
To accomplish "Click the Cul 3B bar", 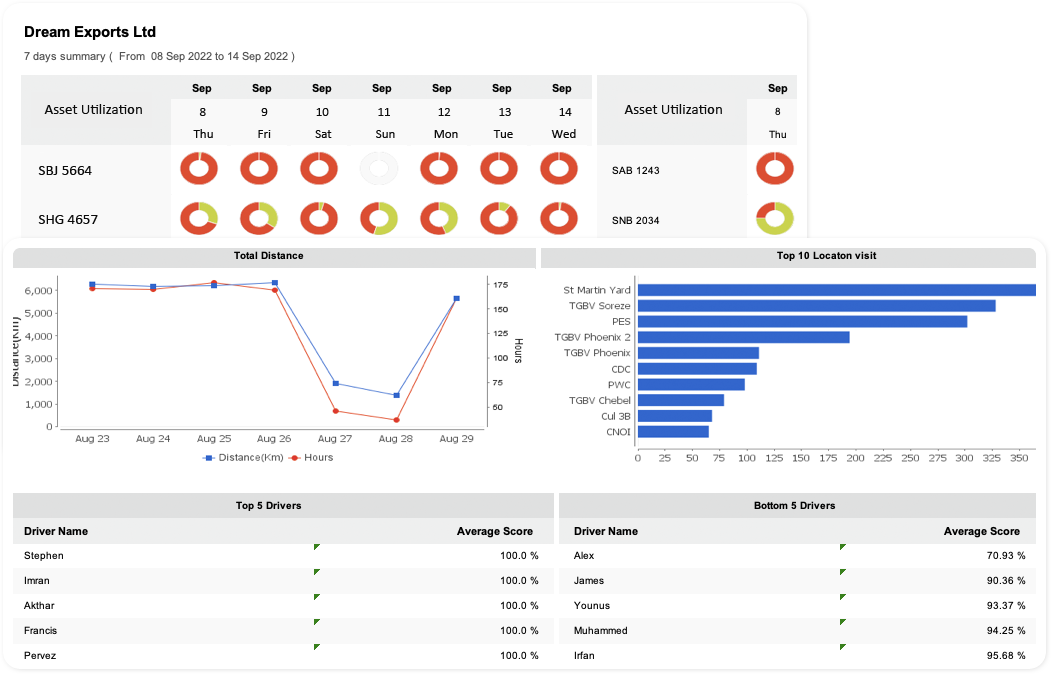I will (674, 416).
